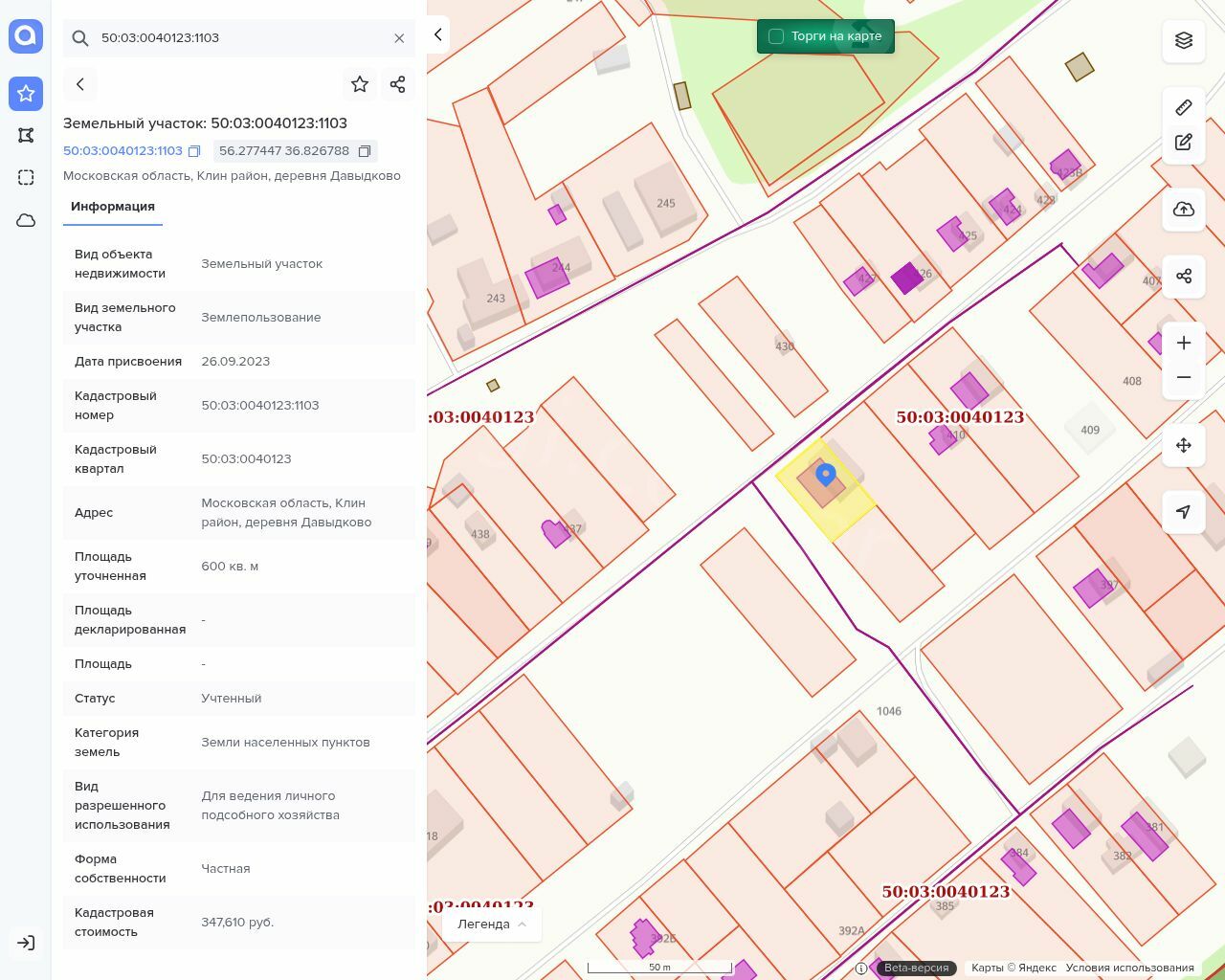This screenshot has height=980, width=1225.
Task: Click the cadastral number search input field
Action: point(239,38)
